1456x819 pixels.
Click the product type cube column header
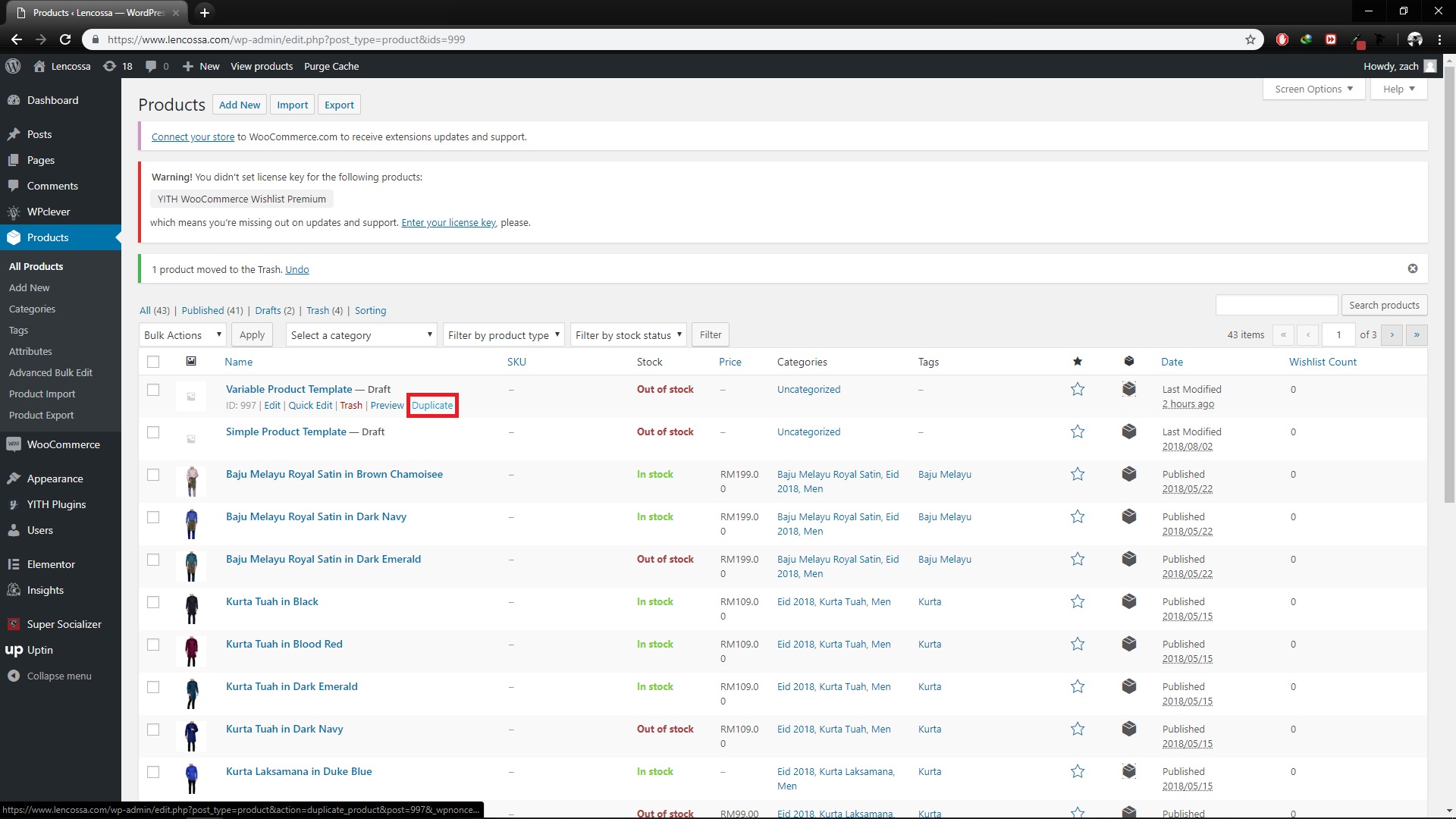[1129, 362]
